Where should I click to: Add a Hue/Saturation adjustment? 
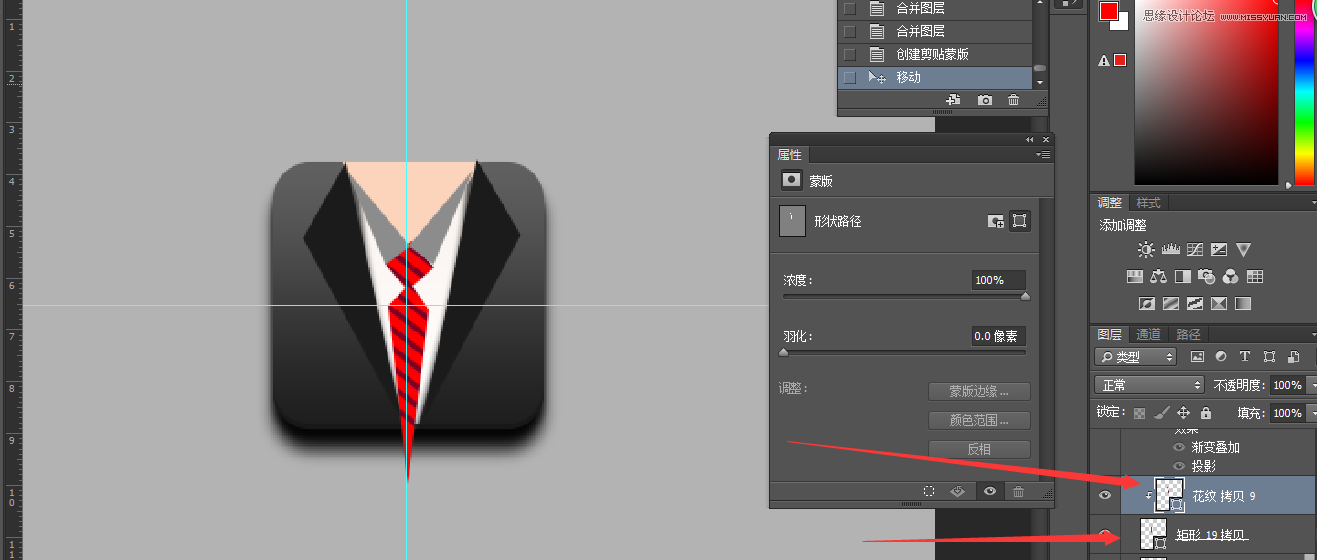point(1135,276)
